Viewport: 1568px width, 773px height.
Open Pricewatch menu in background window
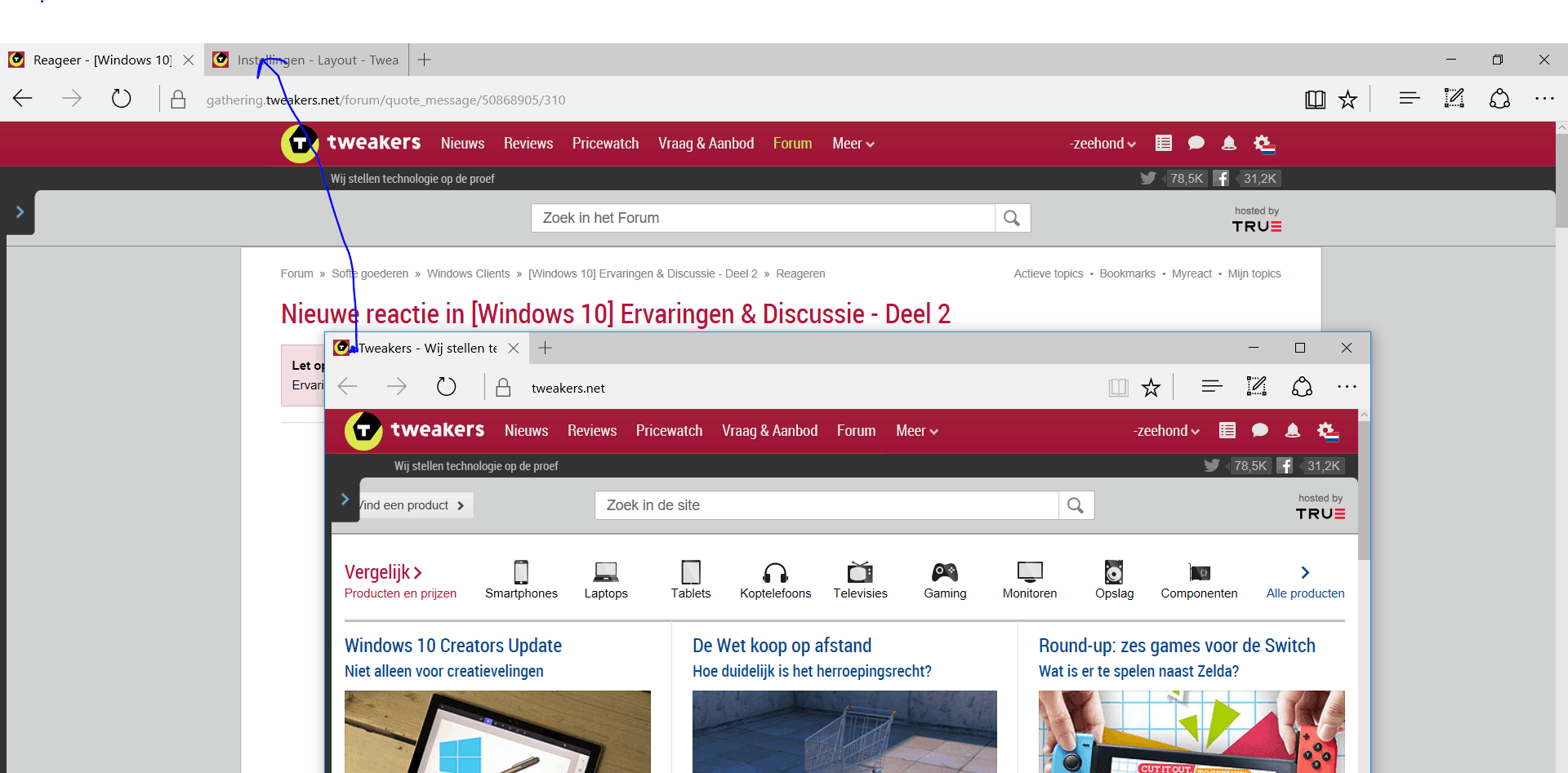click(x=605, y=144)
